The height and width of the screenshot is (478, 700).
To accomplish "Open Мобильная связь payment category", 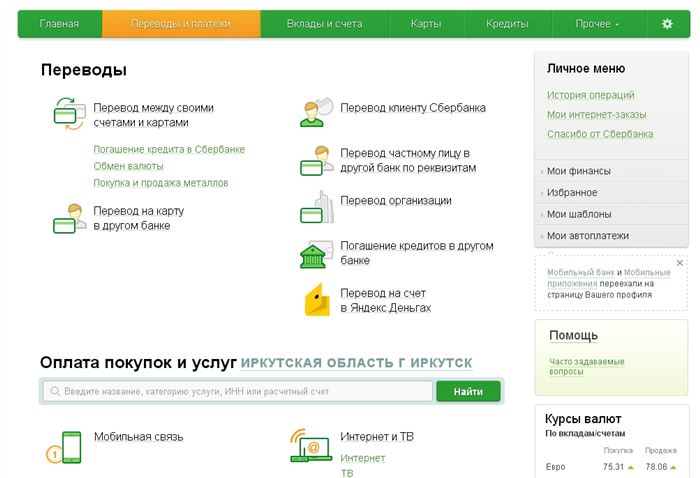I will pos(139,437).
